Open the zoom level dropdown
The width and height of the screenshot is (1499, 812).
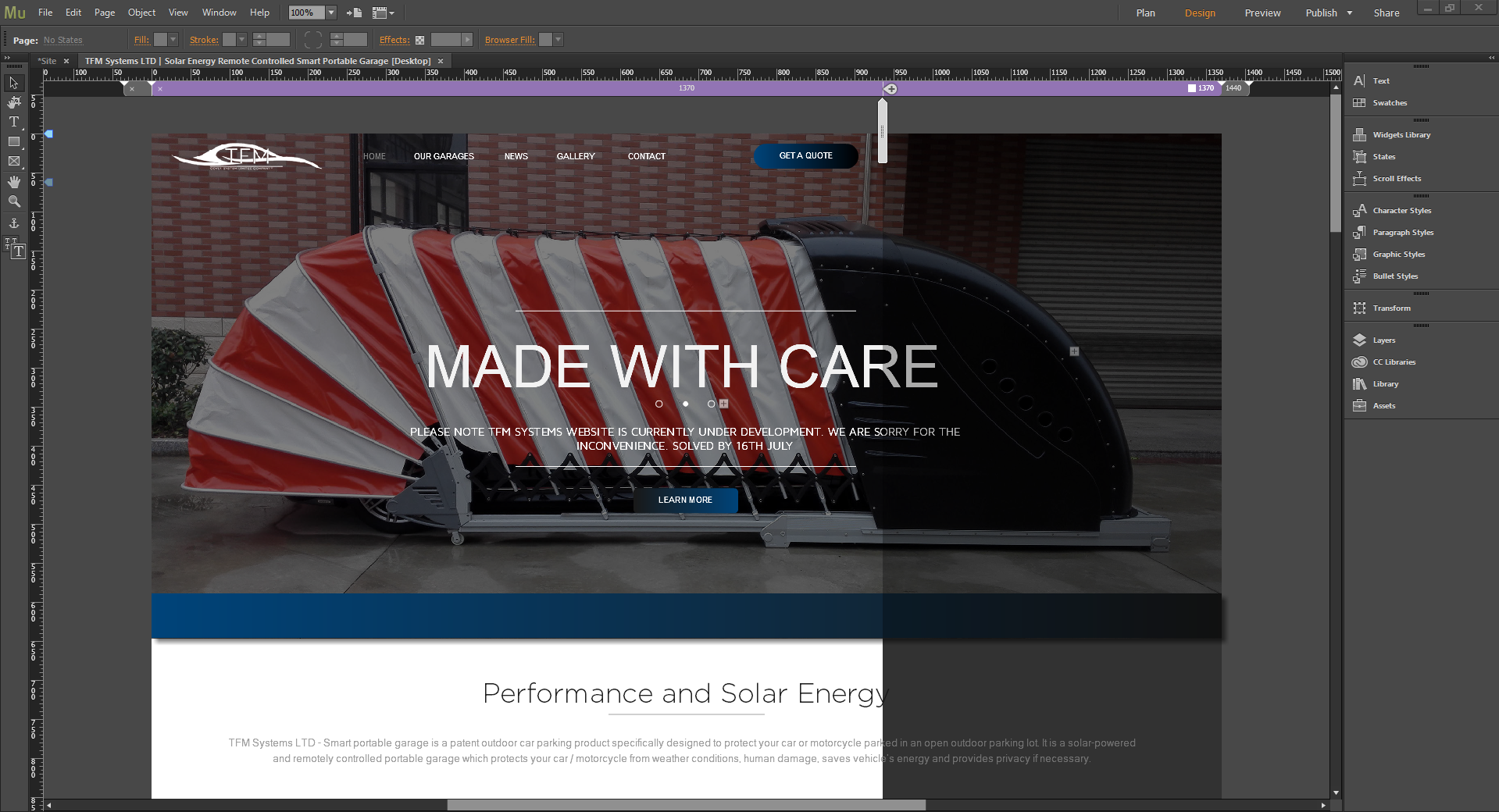point(331,12)
